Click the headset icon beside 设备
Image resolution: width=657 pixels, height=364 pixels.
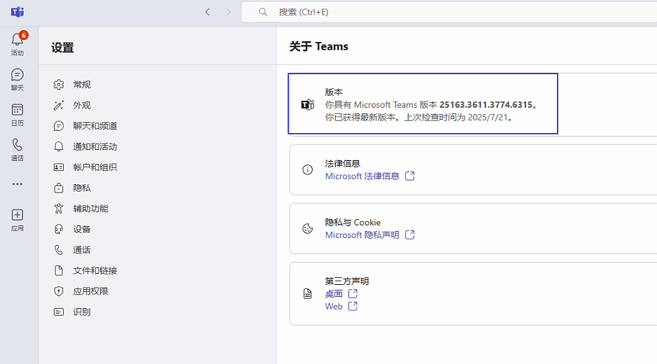tap(59, 229)
